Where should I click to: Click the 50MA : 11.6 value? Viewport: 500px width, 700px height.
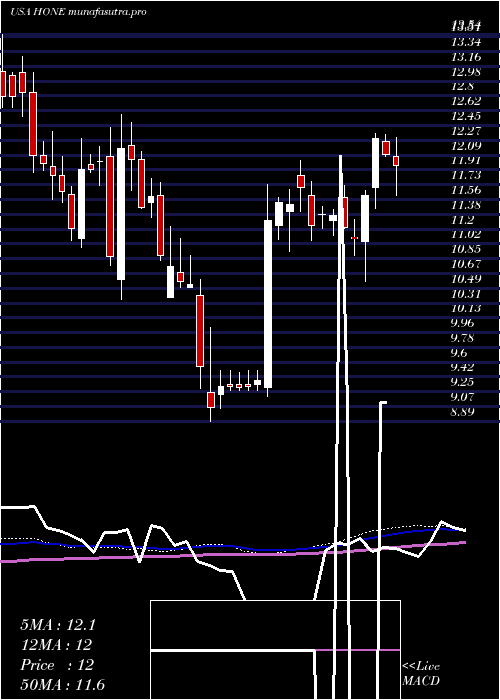(x=62, y=685)
